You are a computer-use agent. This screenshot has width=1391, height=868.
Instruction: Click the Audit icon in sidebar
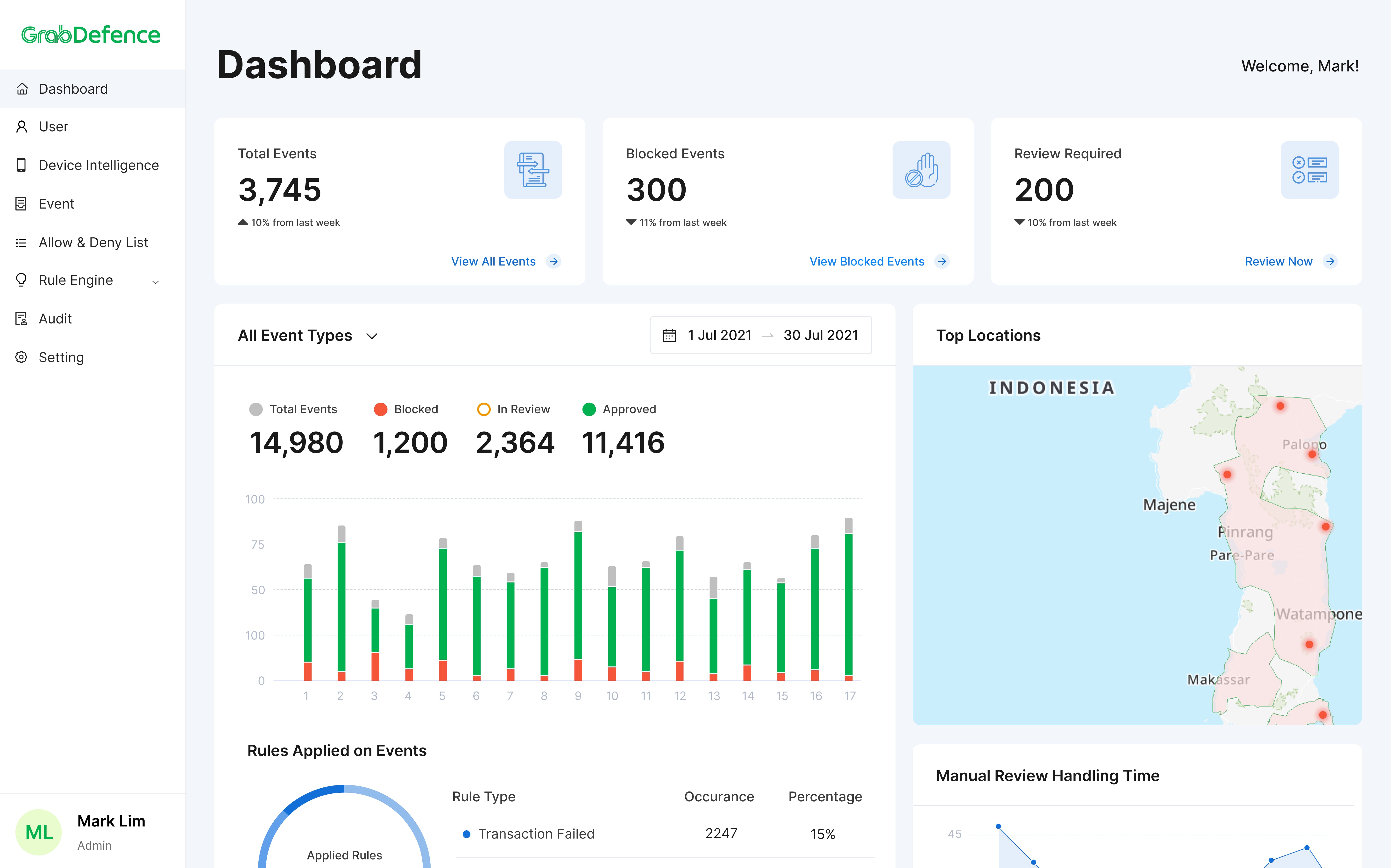pyautogui.click(x=22, y=319)
